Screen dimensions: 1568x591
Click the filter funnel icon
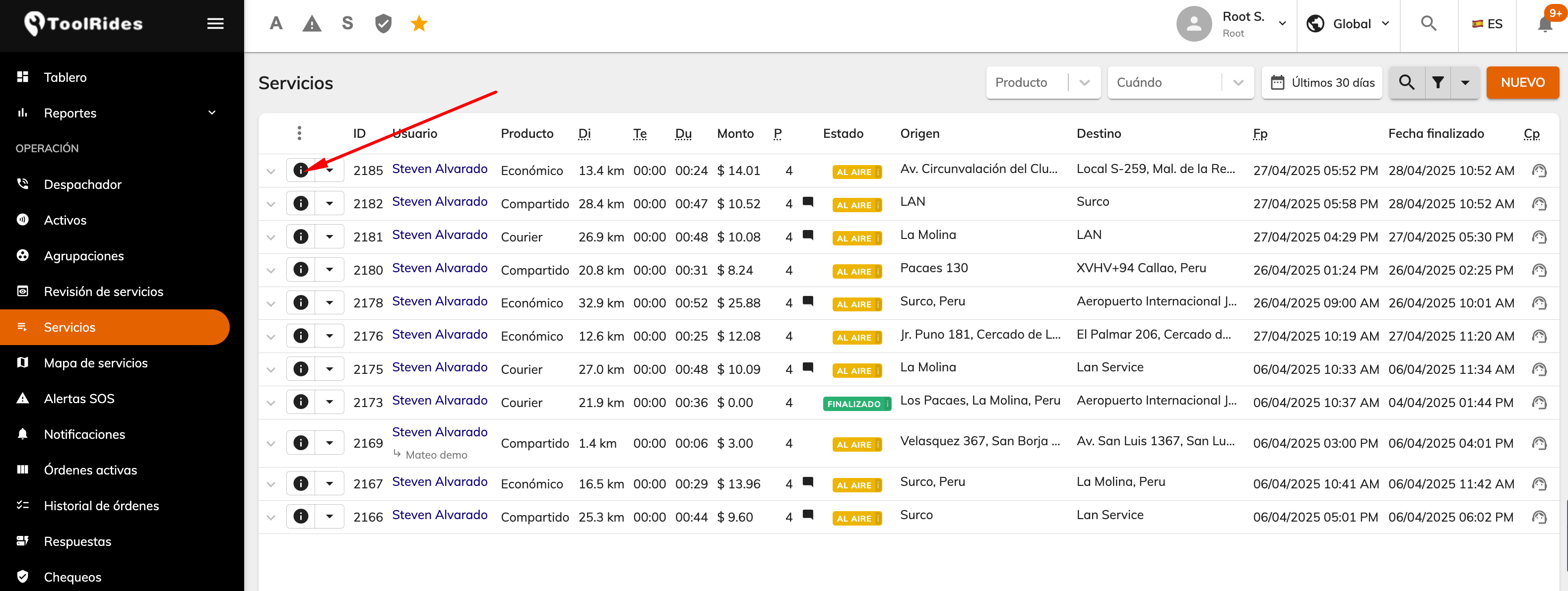(1437, 83)
